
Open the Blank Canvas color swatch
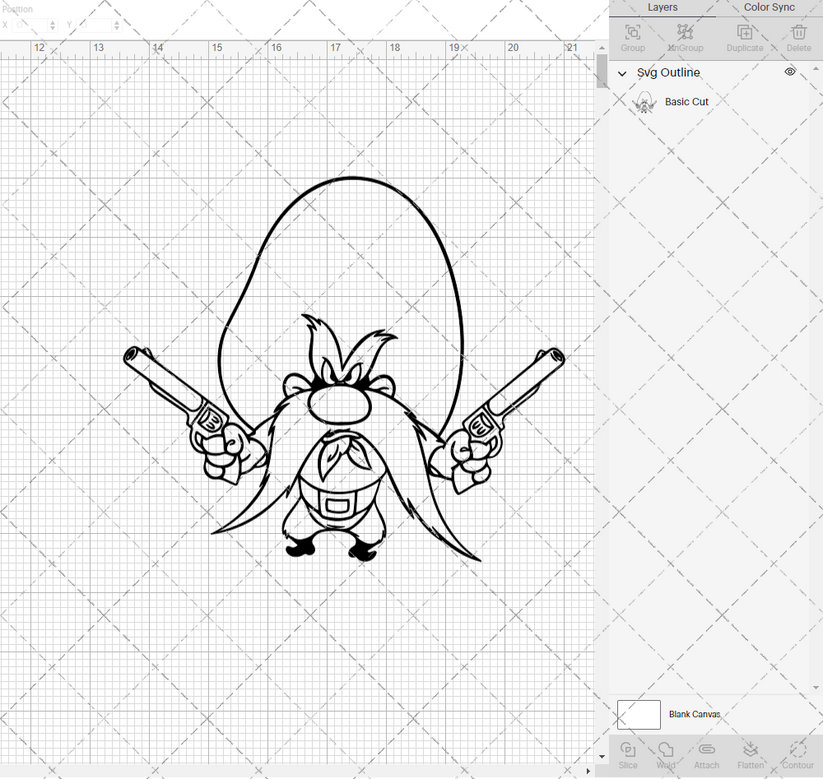coord(640,714)
